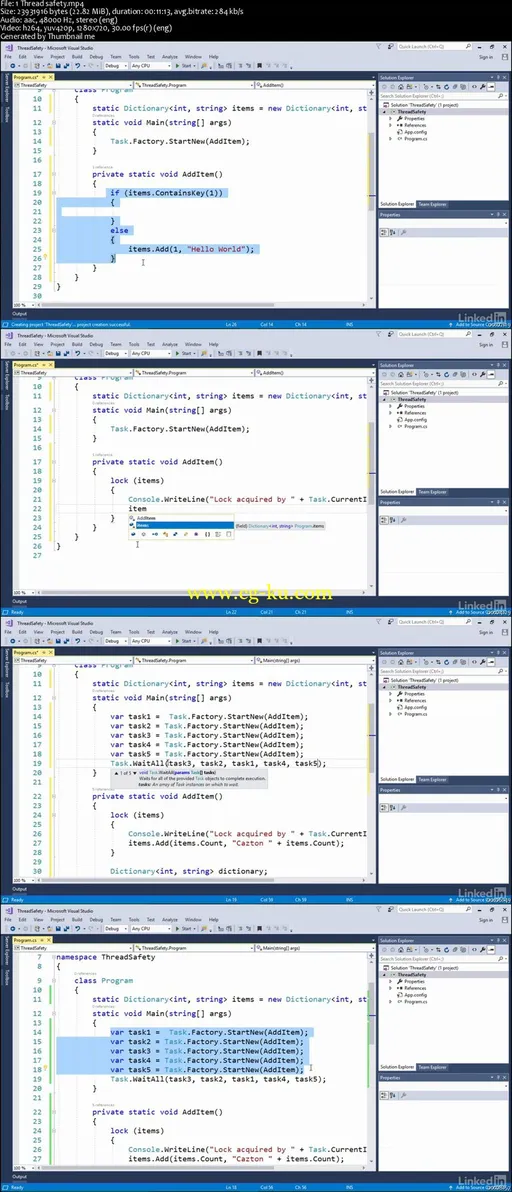512x1192 pixels.
Task: Click 'namespace ThreadSafety' line in the fourth frame
Action: click(x=106, y=957)
